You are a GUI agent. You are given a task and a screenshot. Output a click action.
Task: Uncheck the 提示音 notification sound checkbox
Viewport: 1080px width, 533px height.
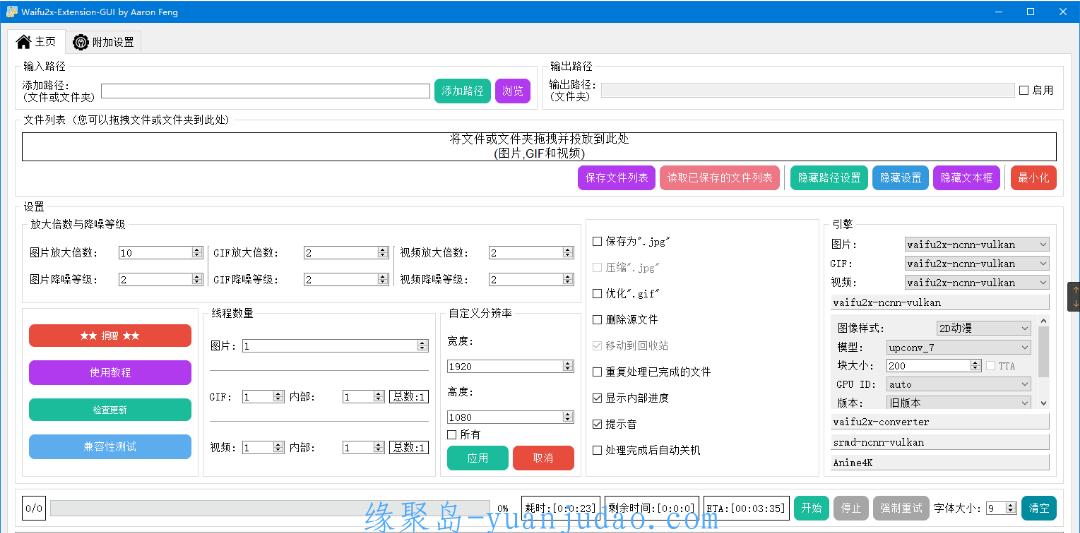coord(598,424)
